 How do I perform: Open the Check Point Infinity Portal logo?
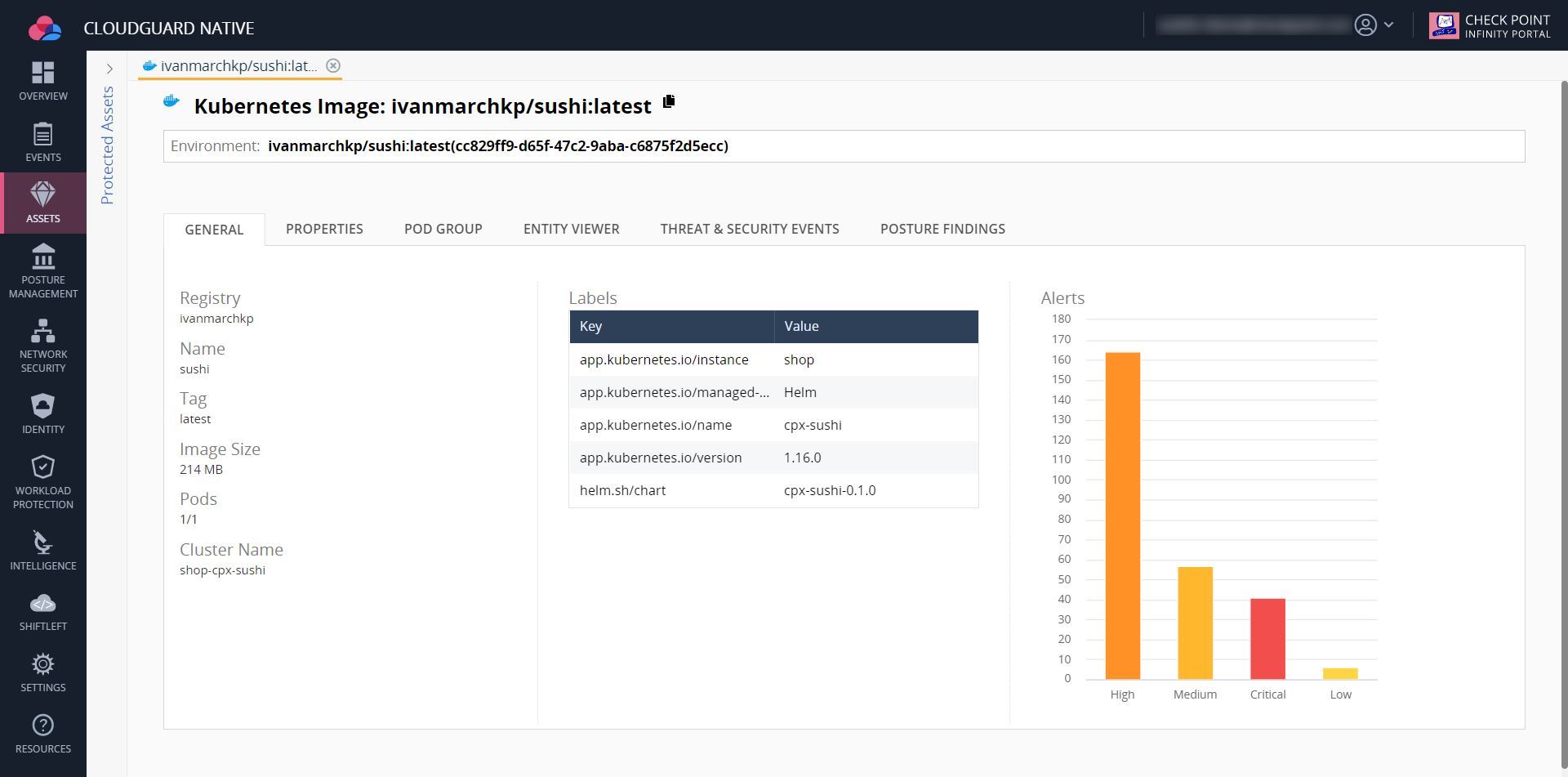coord(1490,25)
